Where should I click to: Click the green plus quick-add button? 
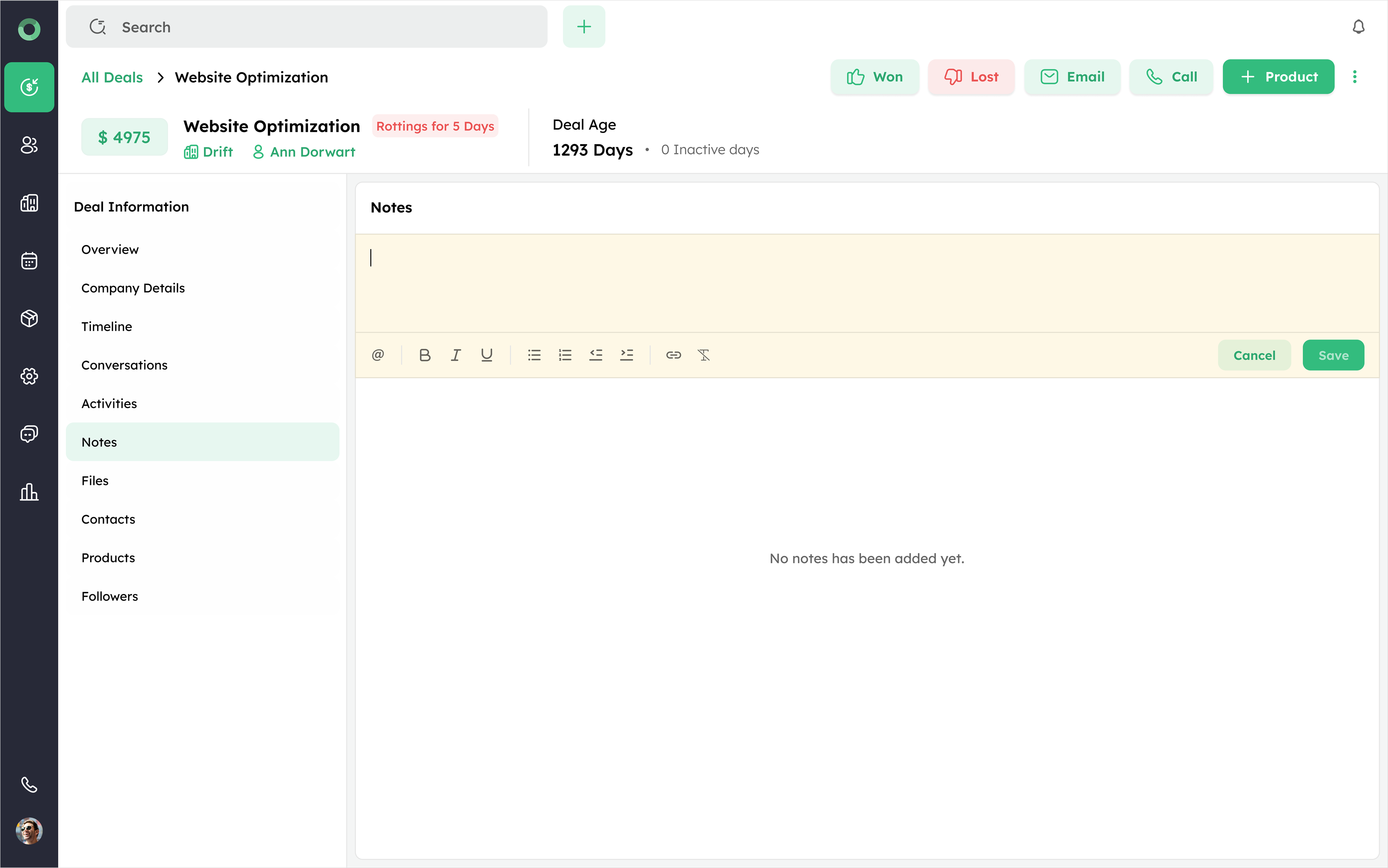584,27
